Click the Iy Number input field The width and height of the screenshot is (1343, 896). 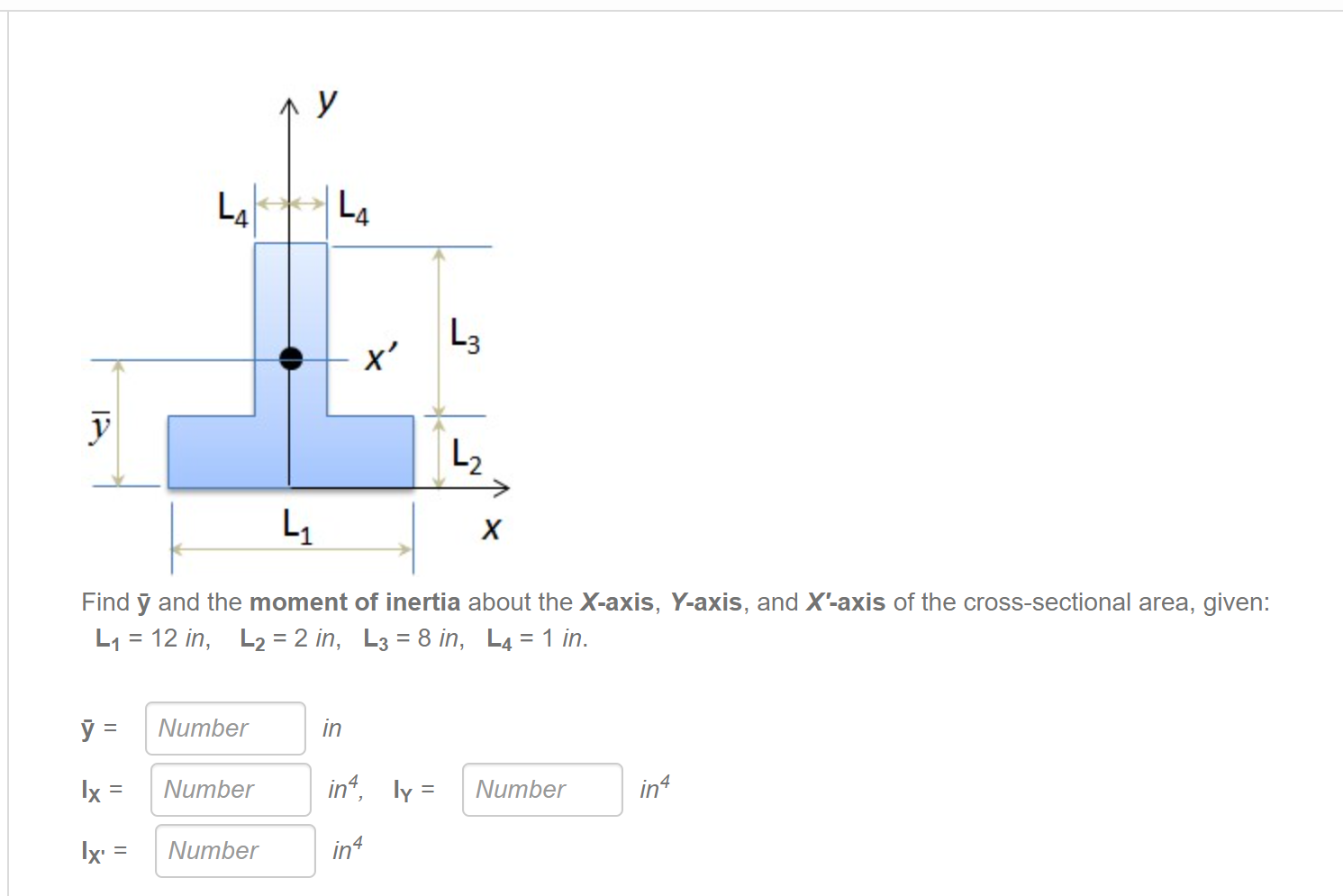(540, 789)
